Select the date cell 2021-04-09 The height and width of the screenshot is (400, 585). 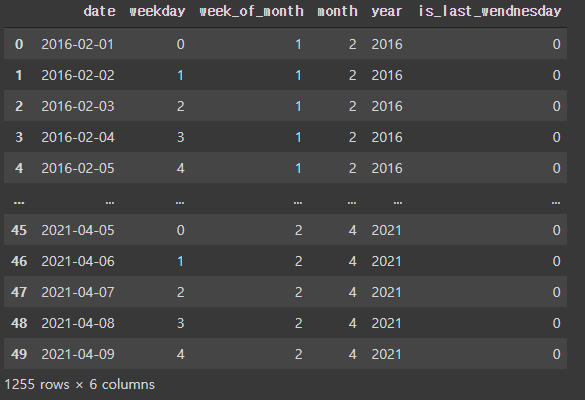coord(78,354)
